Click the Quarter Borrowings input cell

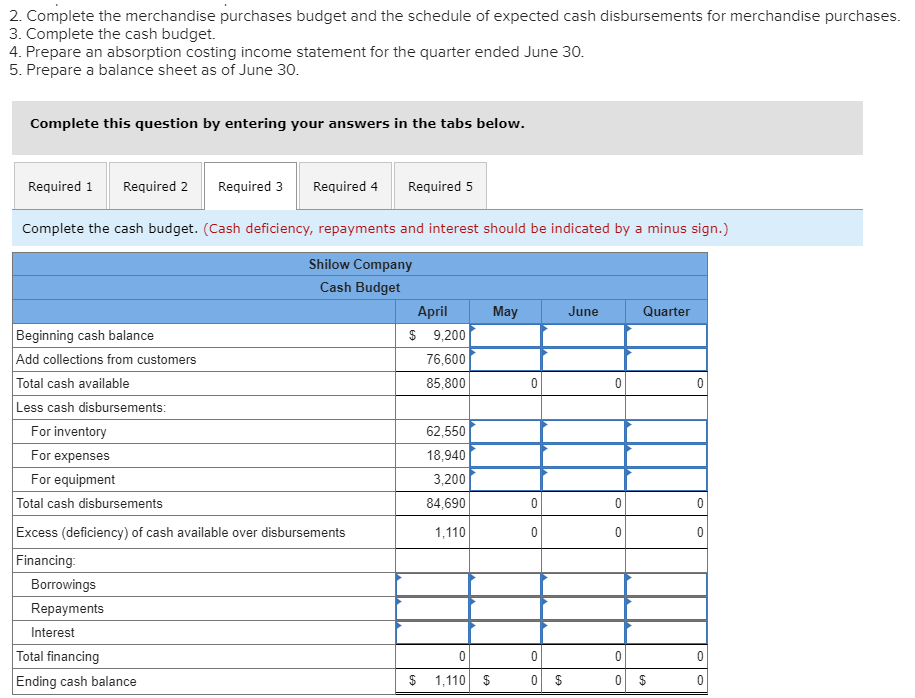point(666,584)
